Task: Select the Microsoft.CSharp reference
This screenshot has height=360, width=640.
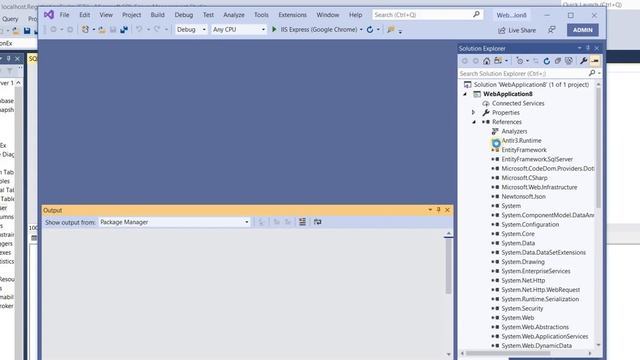Action: pos(520,178)
